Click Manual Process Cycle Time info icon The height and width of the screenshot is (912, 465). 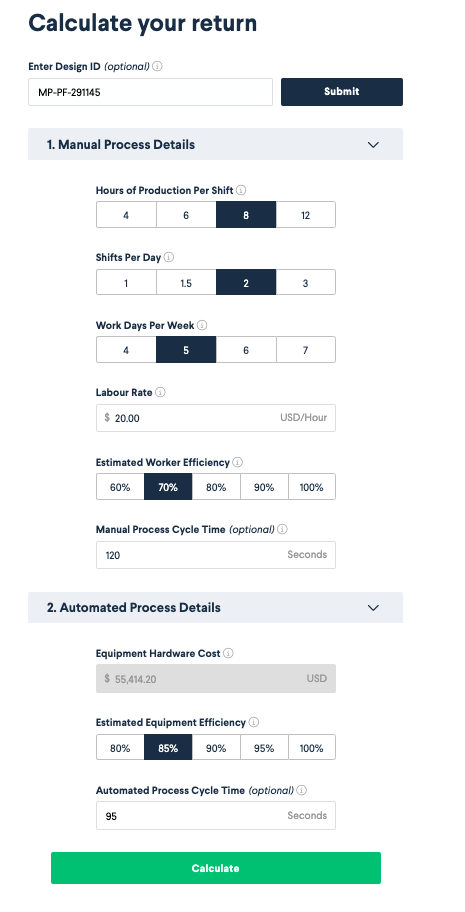(x=282, y=529)
